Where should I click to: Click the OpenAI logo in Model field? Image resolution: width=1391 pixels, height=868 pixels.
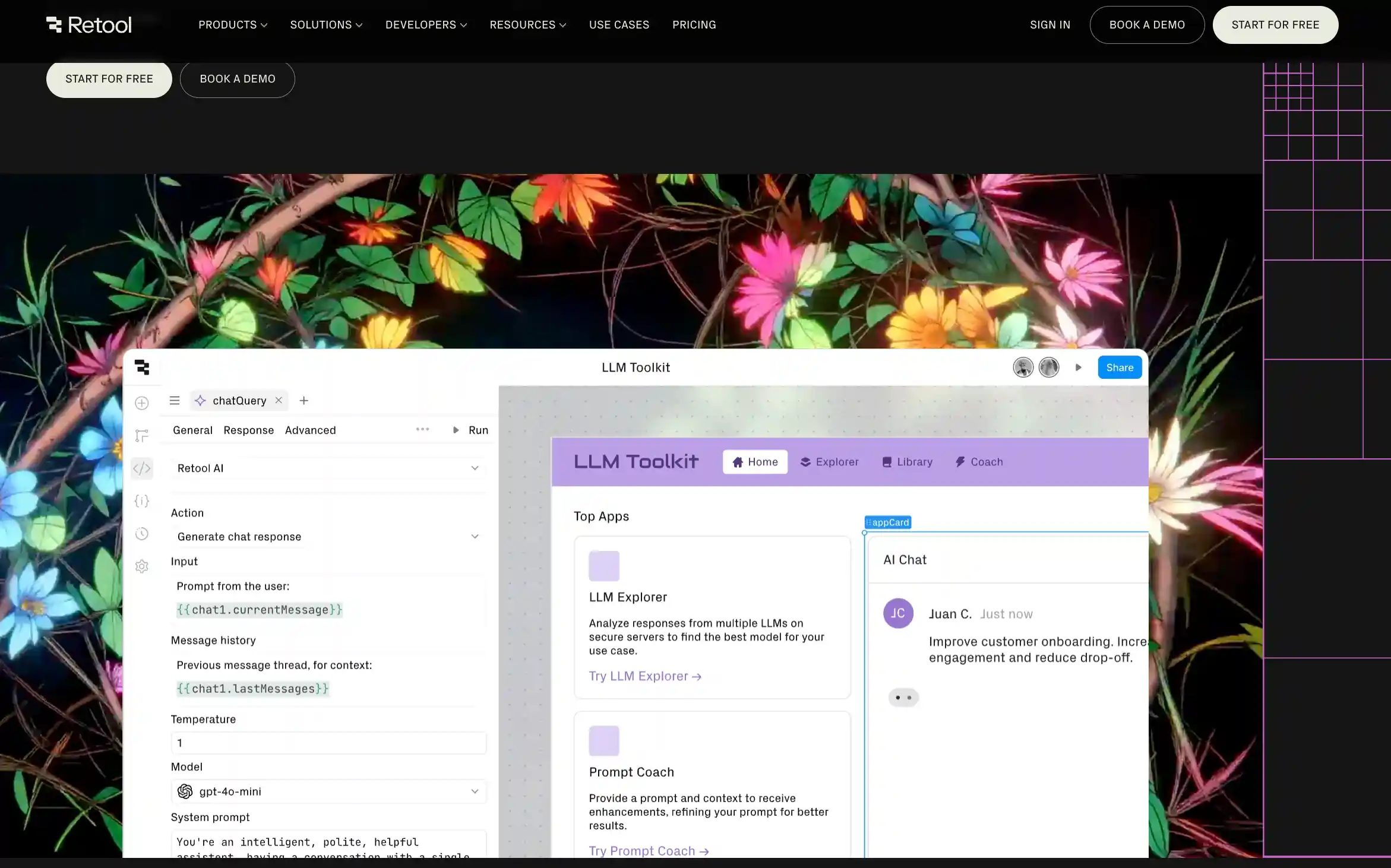coord(185,791)
